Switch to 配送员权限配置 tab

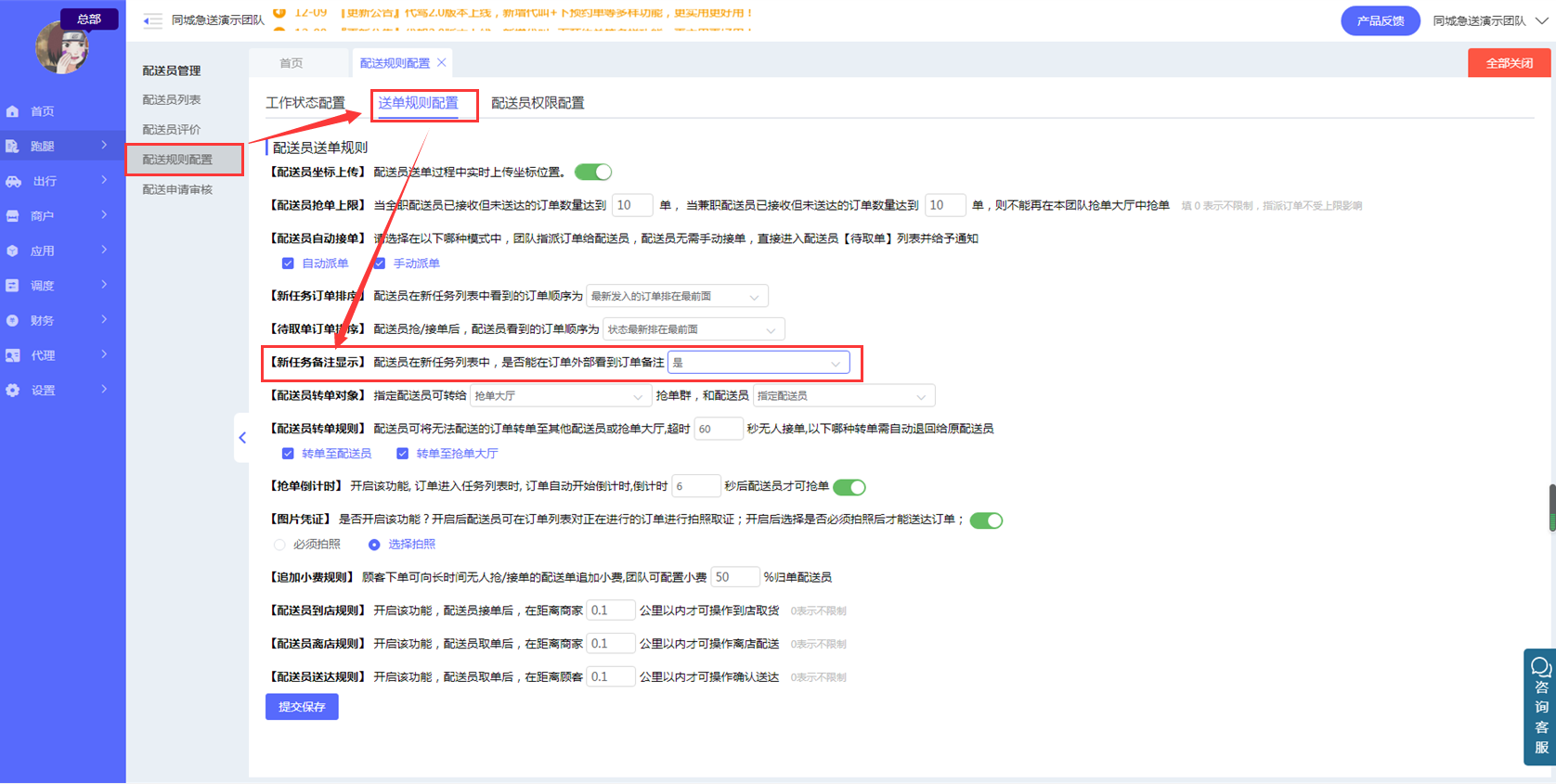538,103
